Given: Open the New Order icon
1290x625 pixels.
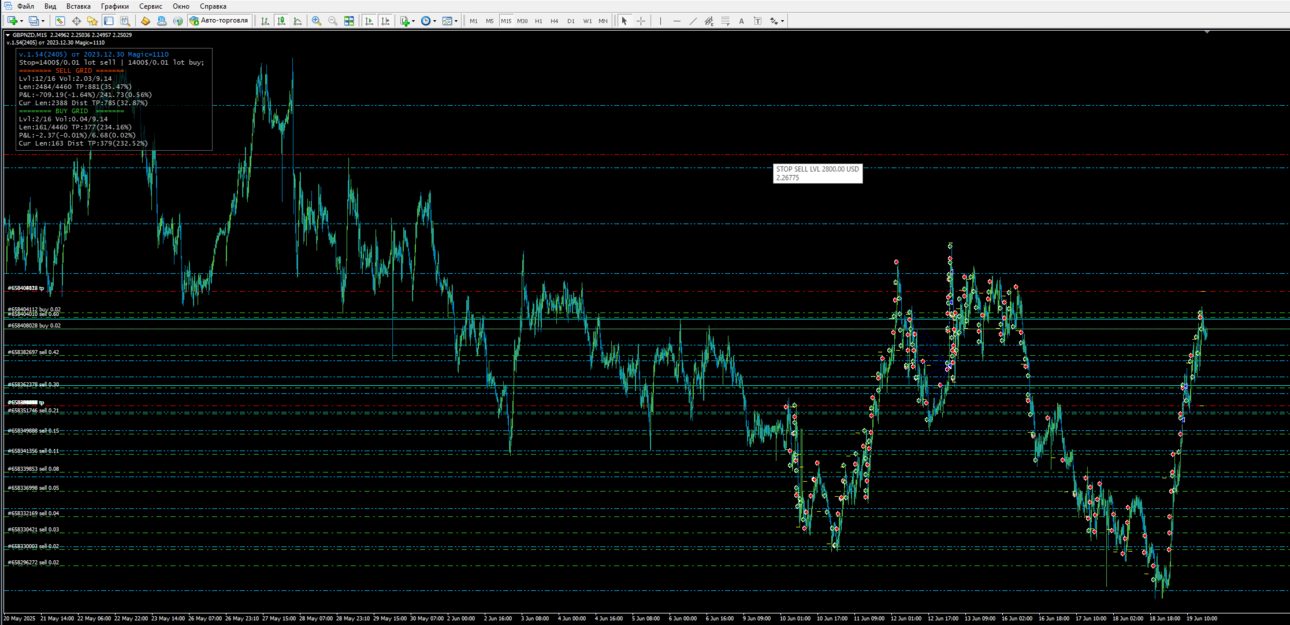Looking at the screenshot, I should click(145, 20).
